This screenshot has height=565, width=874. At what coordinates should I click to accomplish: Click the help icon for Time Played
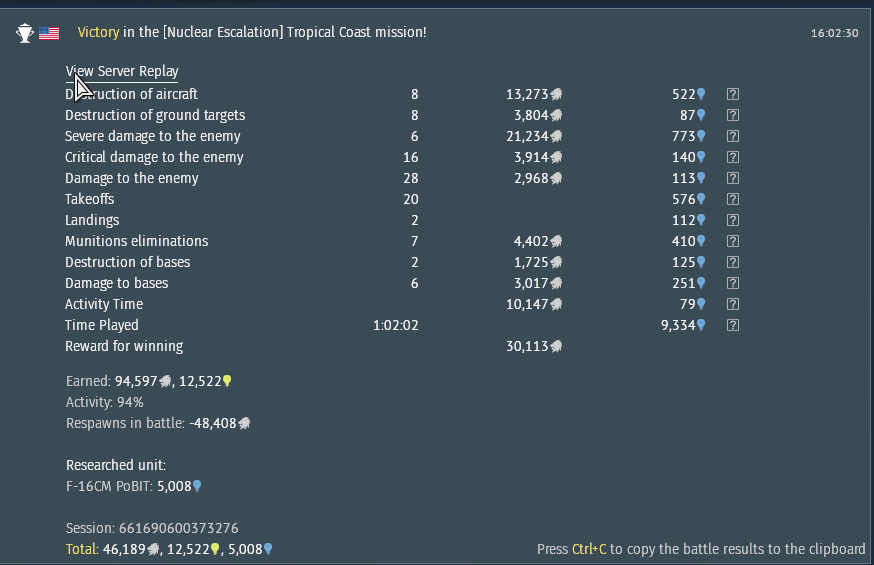coord(733,325)
